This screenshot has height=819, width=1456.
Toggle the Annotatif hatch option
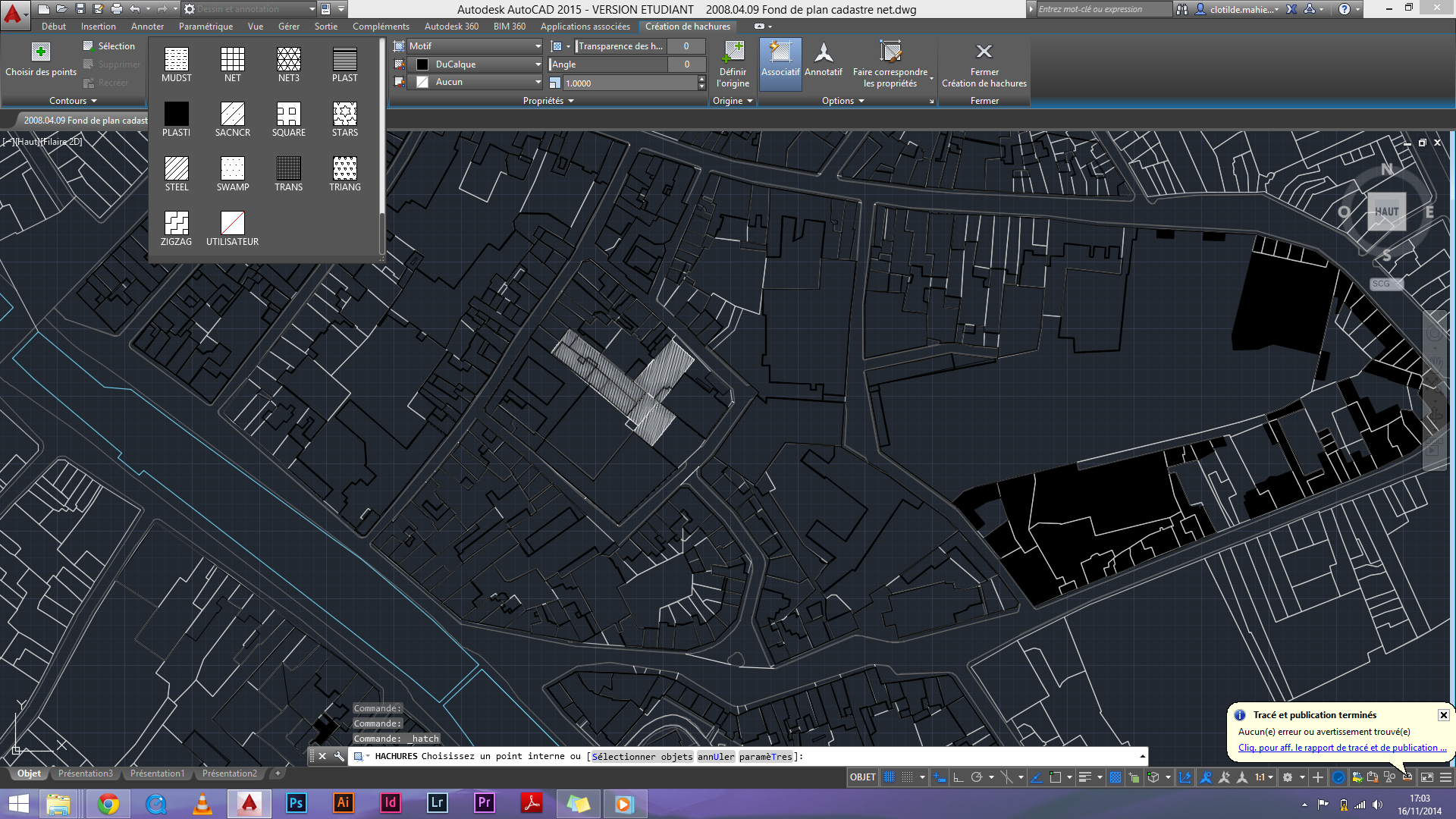coord(824,61)
